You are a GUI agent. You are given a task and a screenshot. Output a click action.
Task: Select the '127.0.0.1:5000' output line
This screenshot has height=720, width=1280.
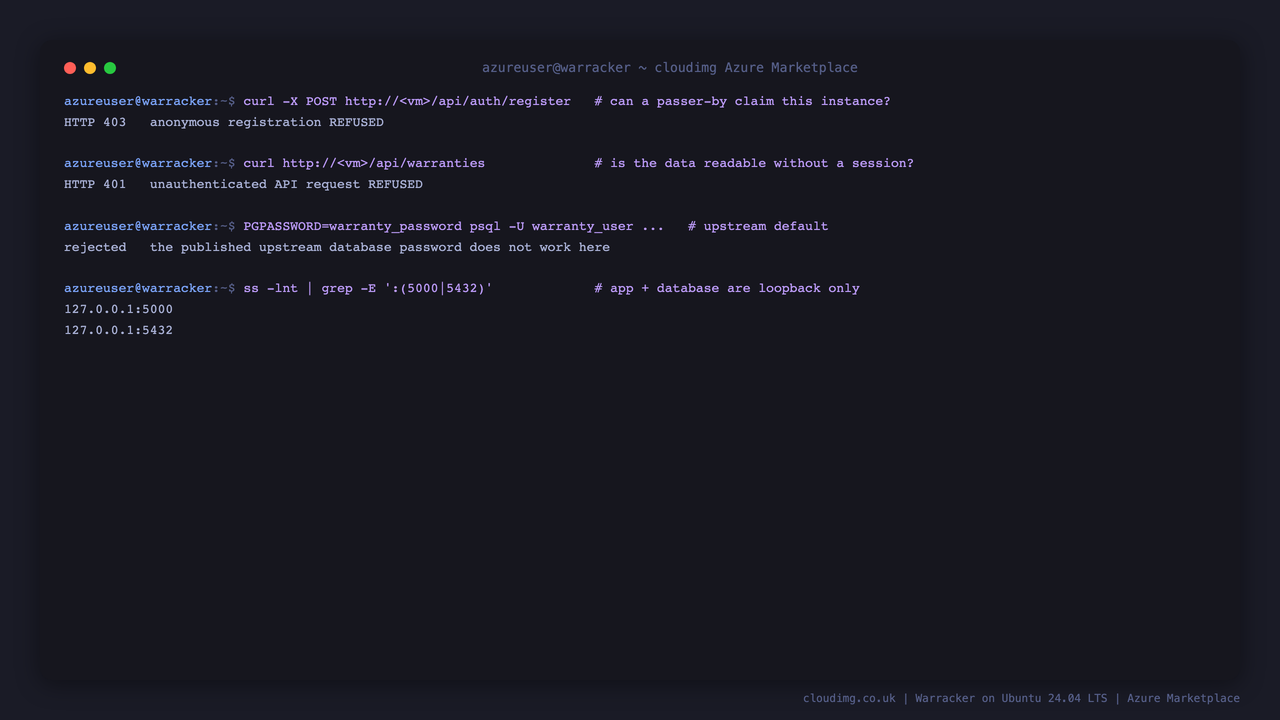coord(118,309)
